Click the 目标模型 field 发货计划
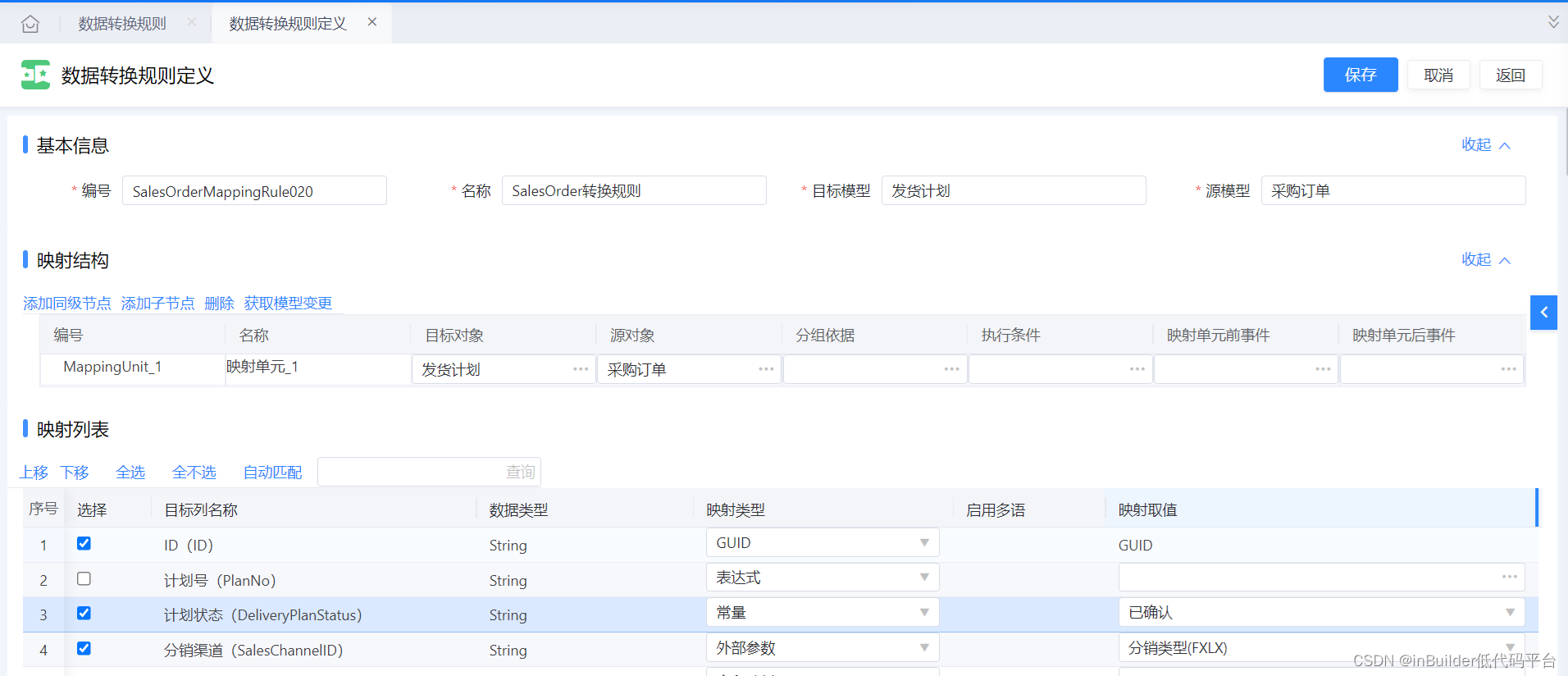This screenshot has width=1568, height=676. pos(1014,190)
